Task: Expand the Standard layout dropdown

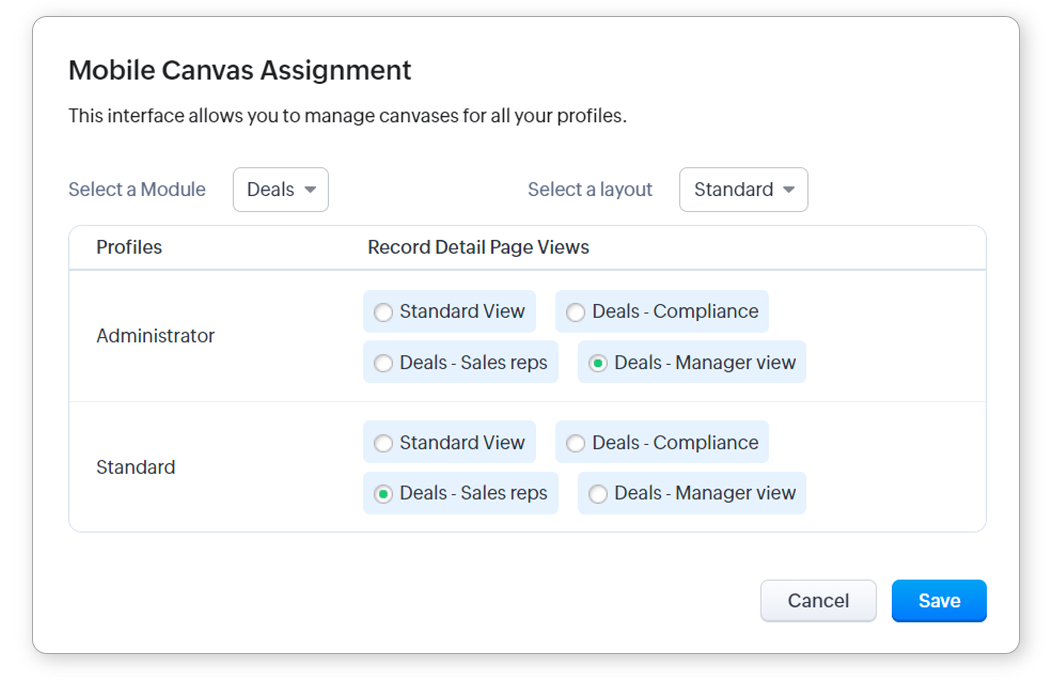Action: (743, 190)
